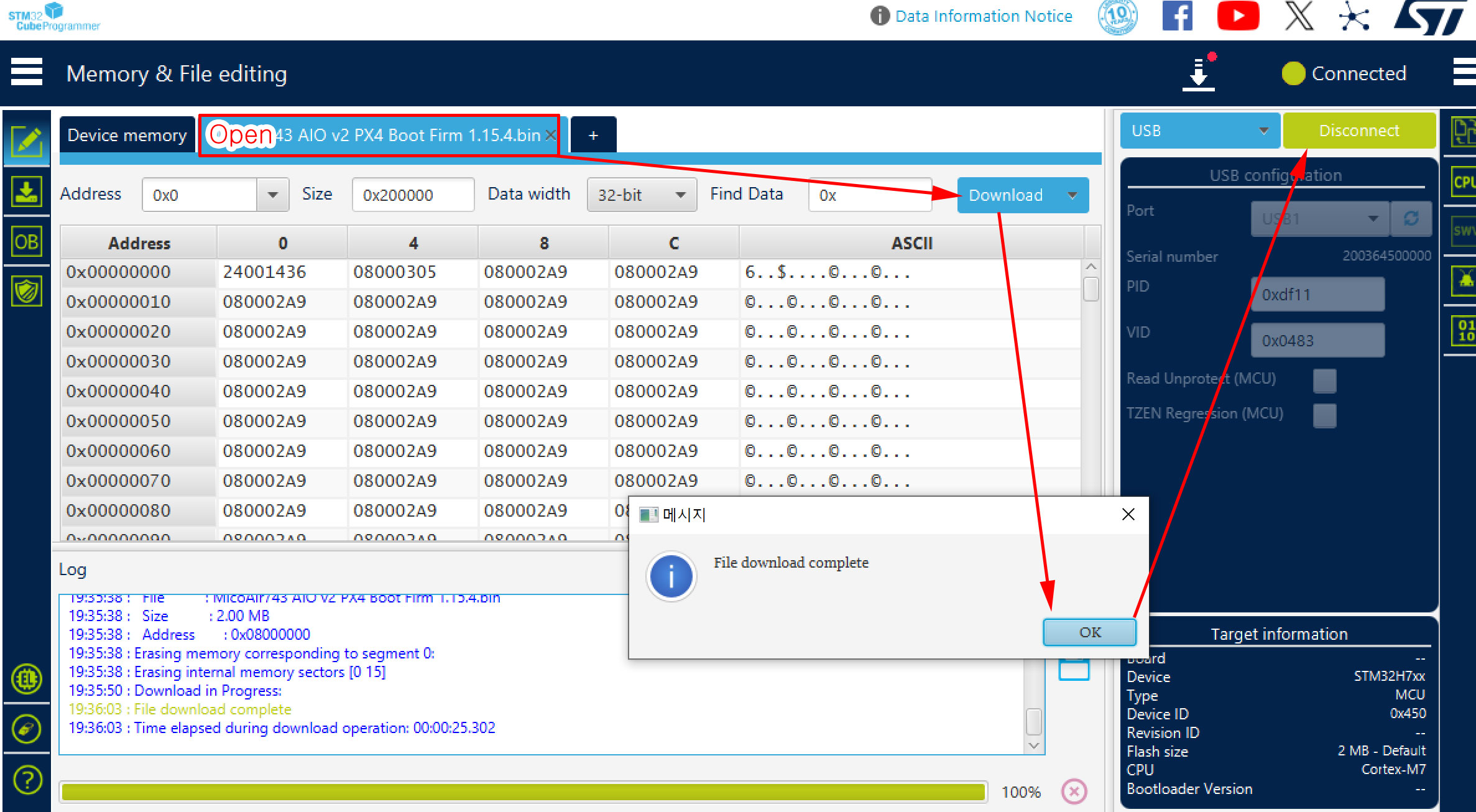
Task: Open the help question mark icon
Action: pos(27,780)
